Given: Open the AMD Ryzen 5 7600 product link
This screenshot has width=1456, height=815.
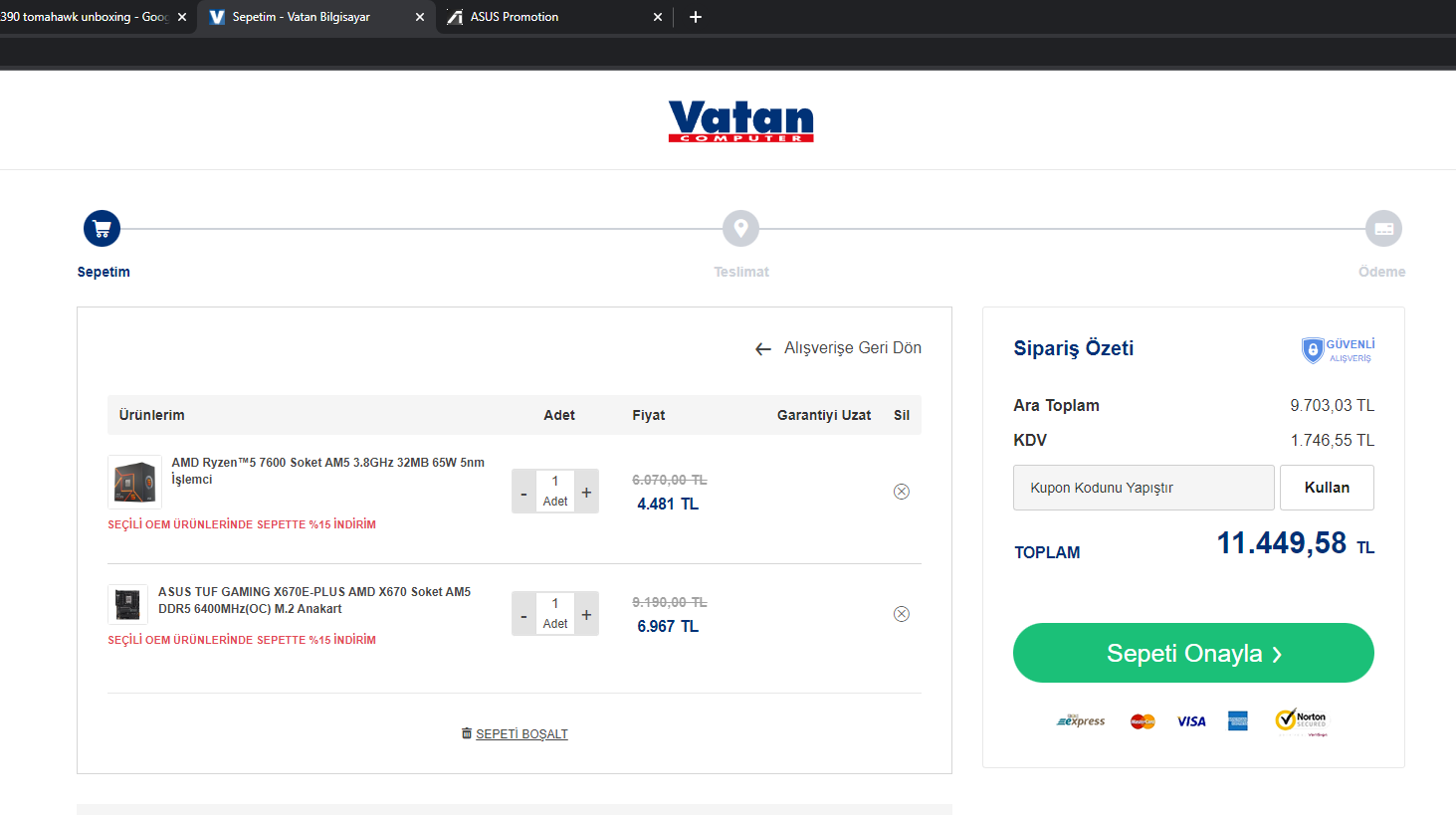Looking at the screenshot, I should 328,471.
